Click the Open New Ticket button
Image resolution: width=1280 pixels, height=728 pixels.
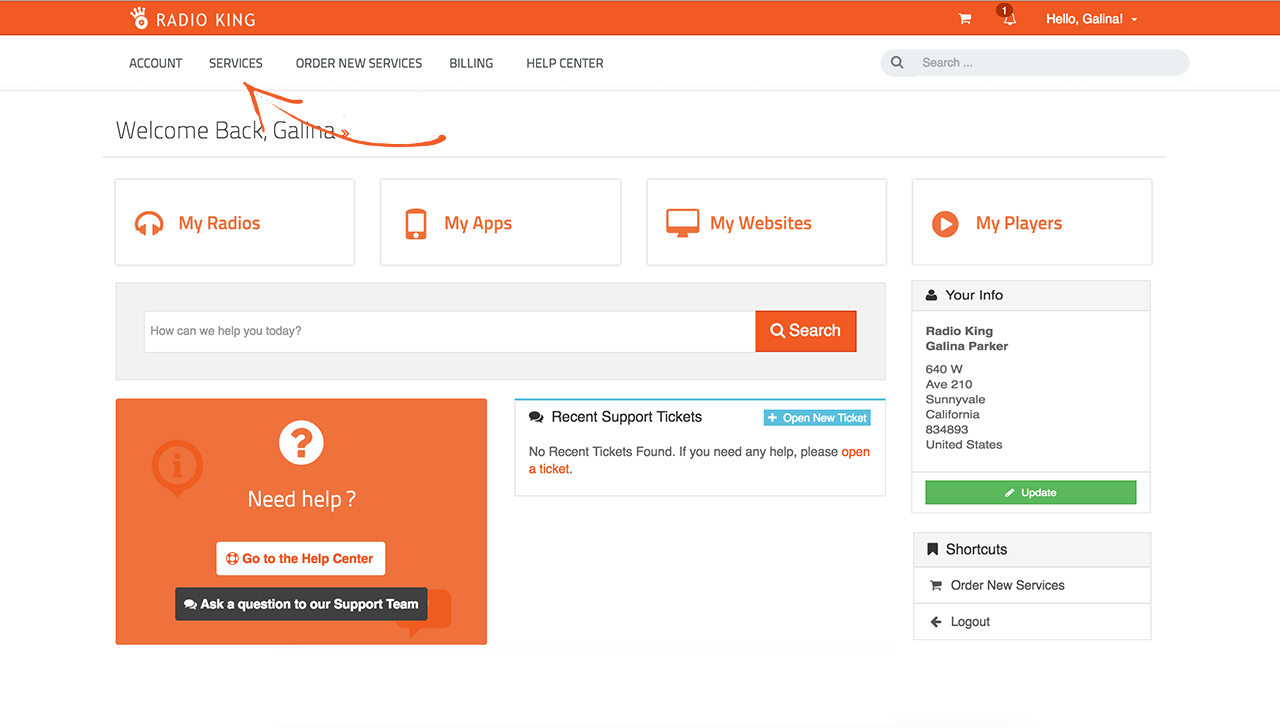click(817, 418)
